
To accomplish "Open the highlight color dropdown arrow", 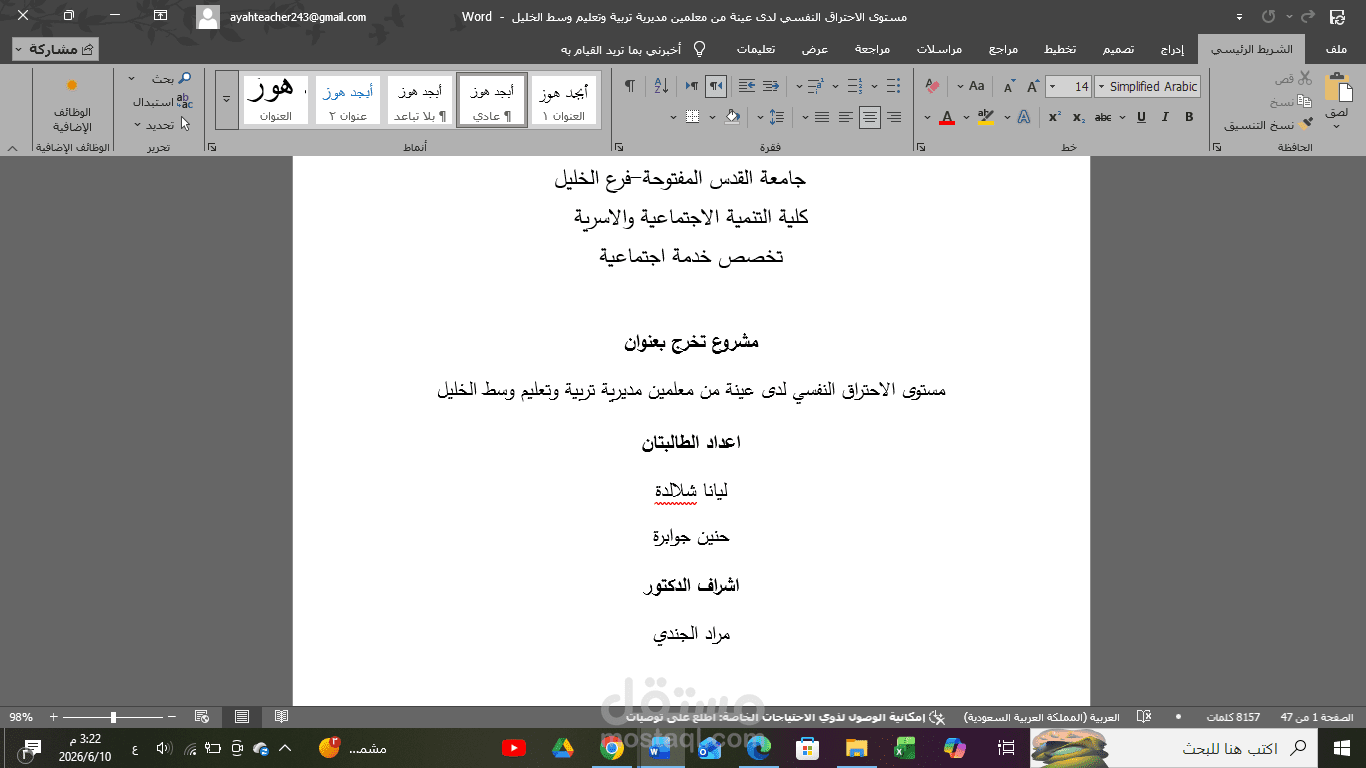I will click(x=968, y=118).
